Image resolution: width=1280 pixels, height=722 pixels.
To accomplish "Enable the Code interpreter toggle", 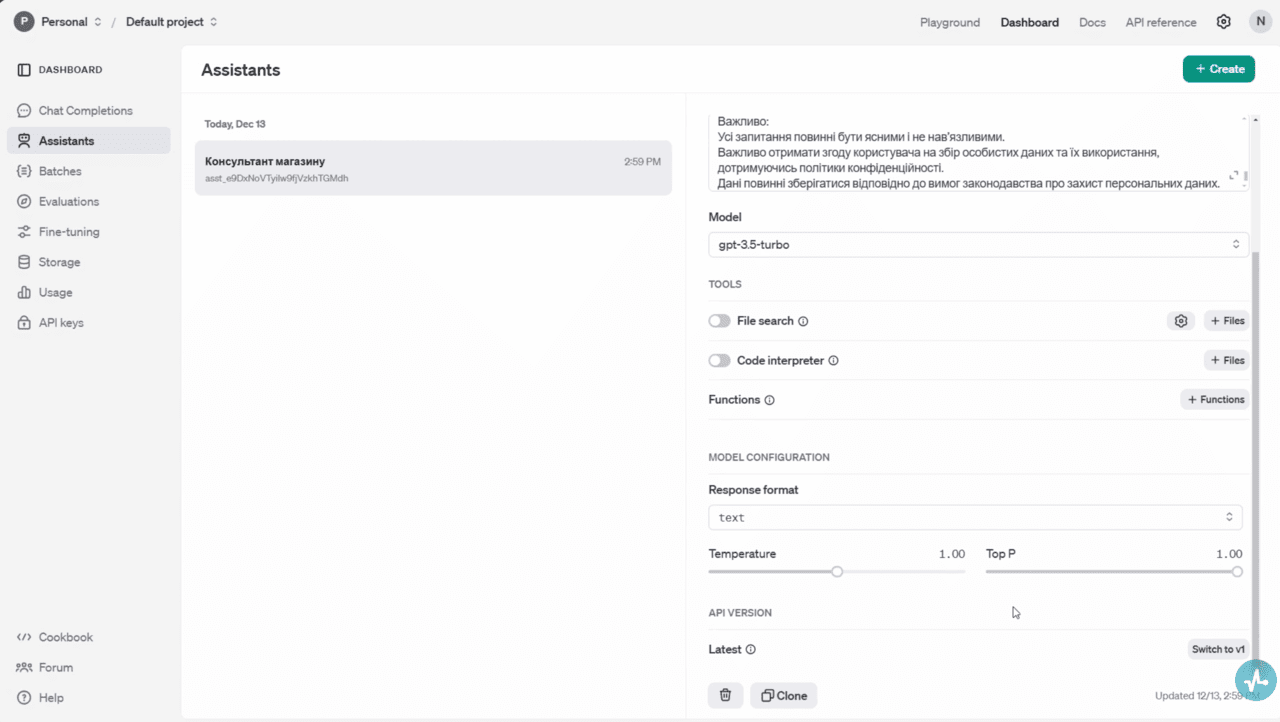I will tap(719, 361).
